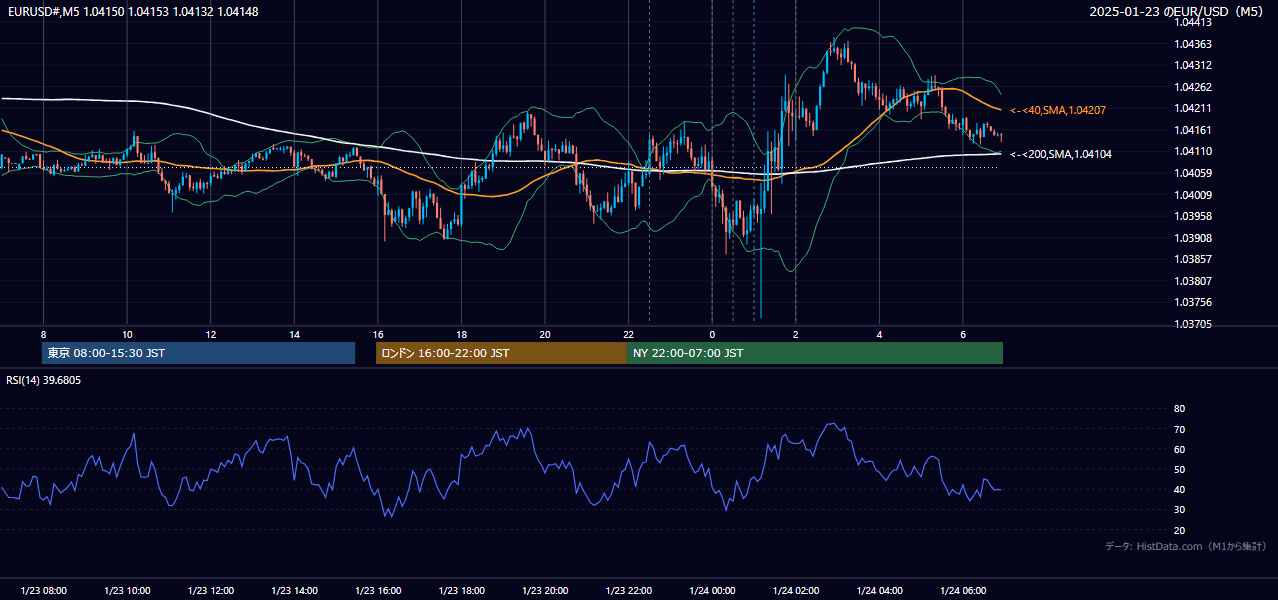Click the 1/23 18:00 date label
The image size is (1278, 600).
[x=461, y=591]
